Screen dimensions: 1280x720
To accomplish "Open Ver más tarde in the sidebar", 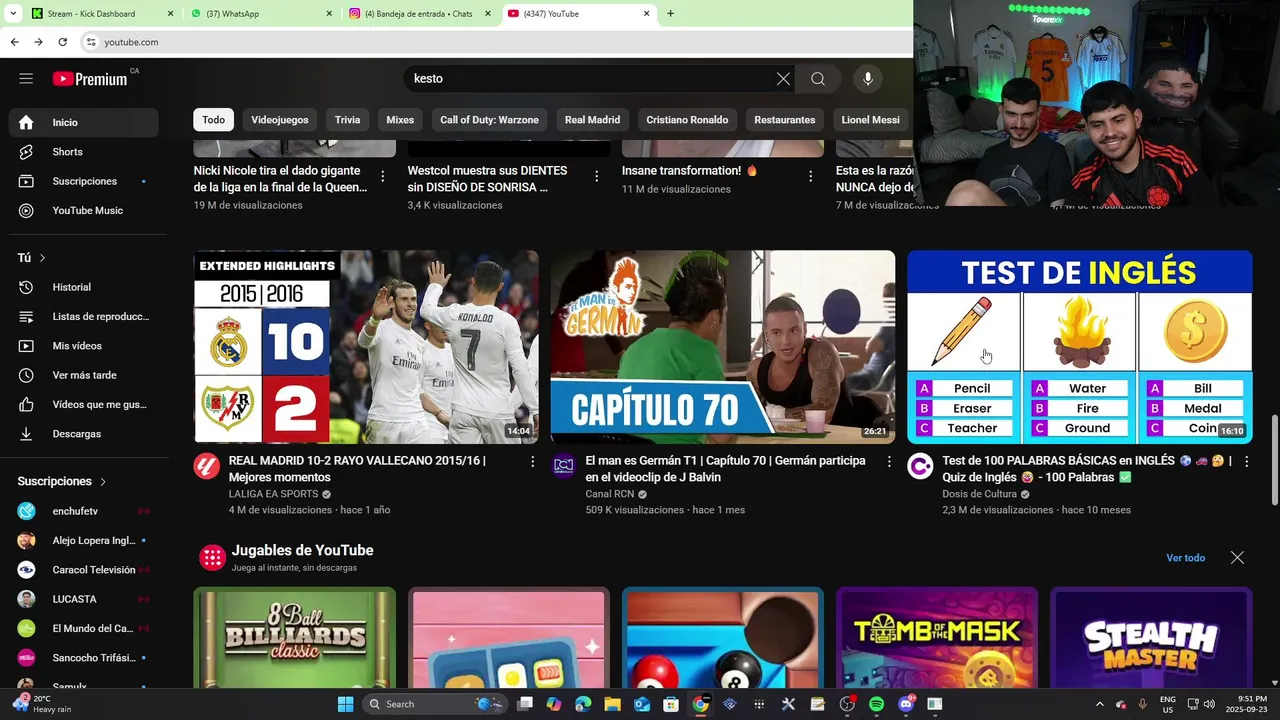I will point(84,375).
